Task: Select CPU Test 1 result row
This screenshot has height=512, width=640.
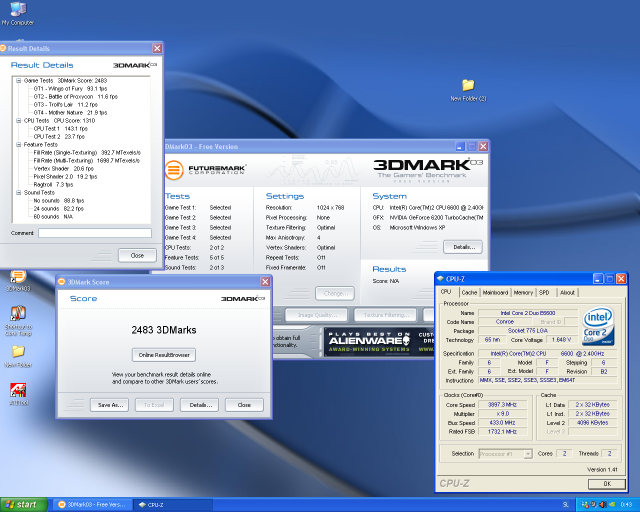Action: point(60,129)
